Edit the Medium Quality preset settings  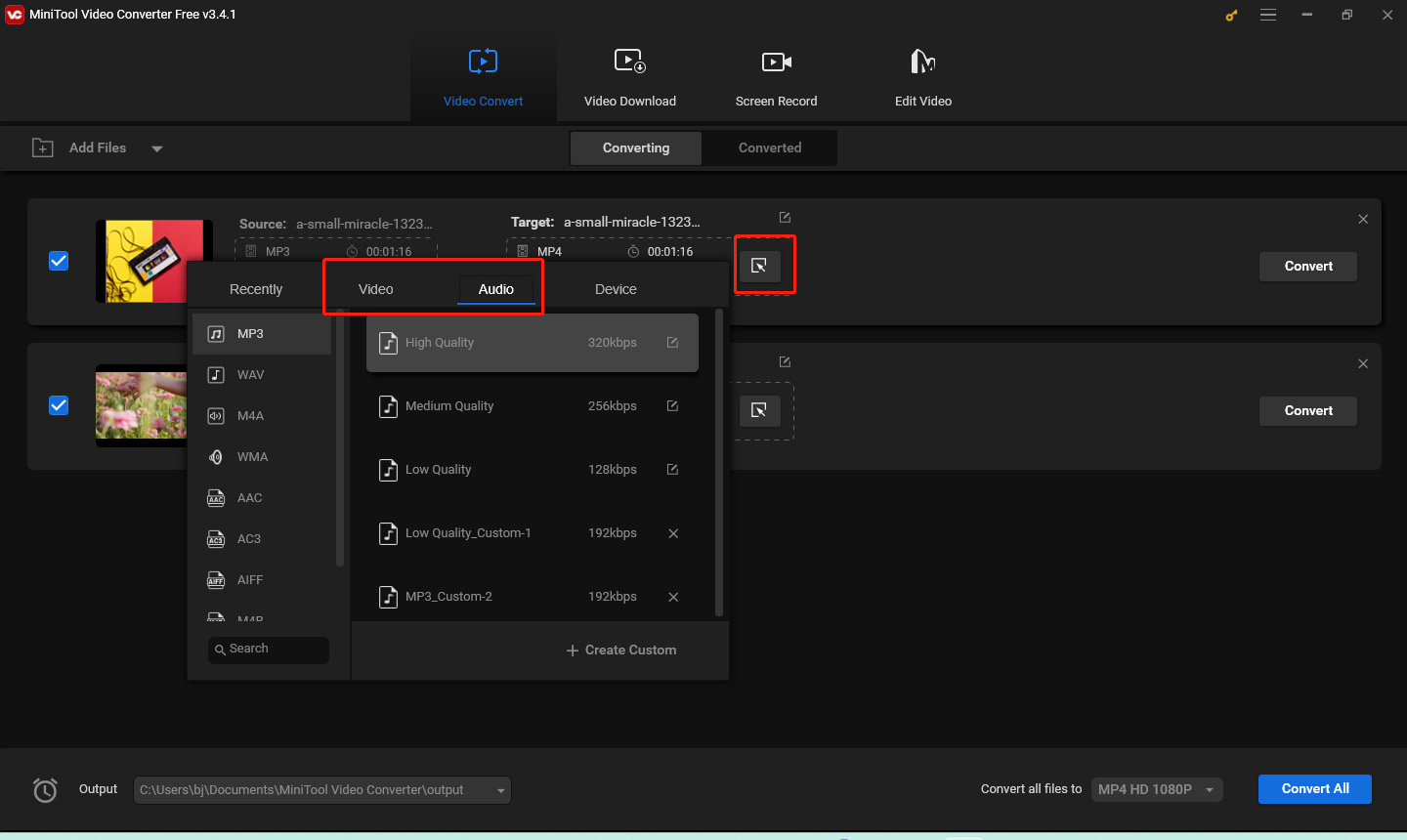click(672, 406)
